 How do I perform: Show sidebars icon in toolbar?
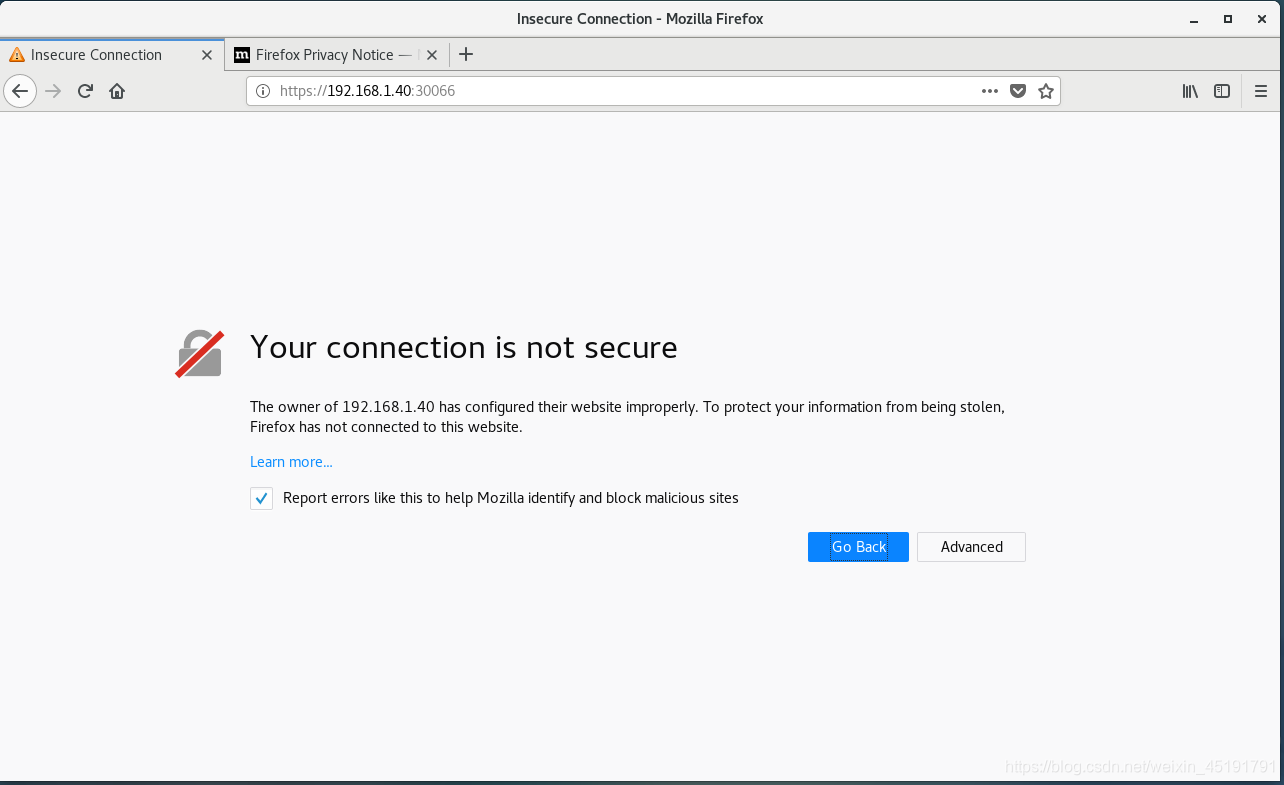[1222, 91]
